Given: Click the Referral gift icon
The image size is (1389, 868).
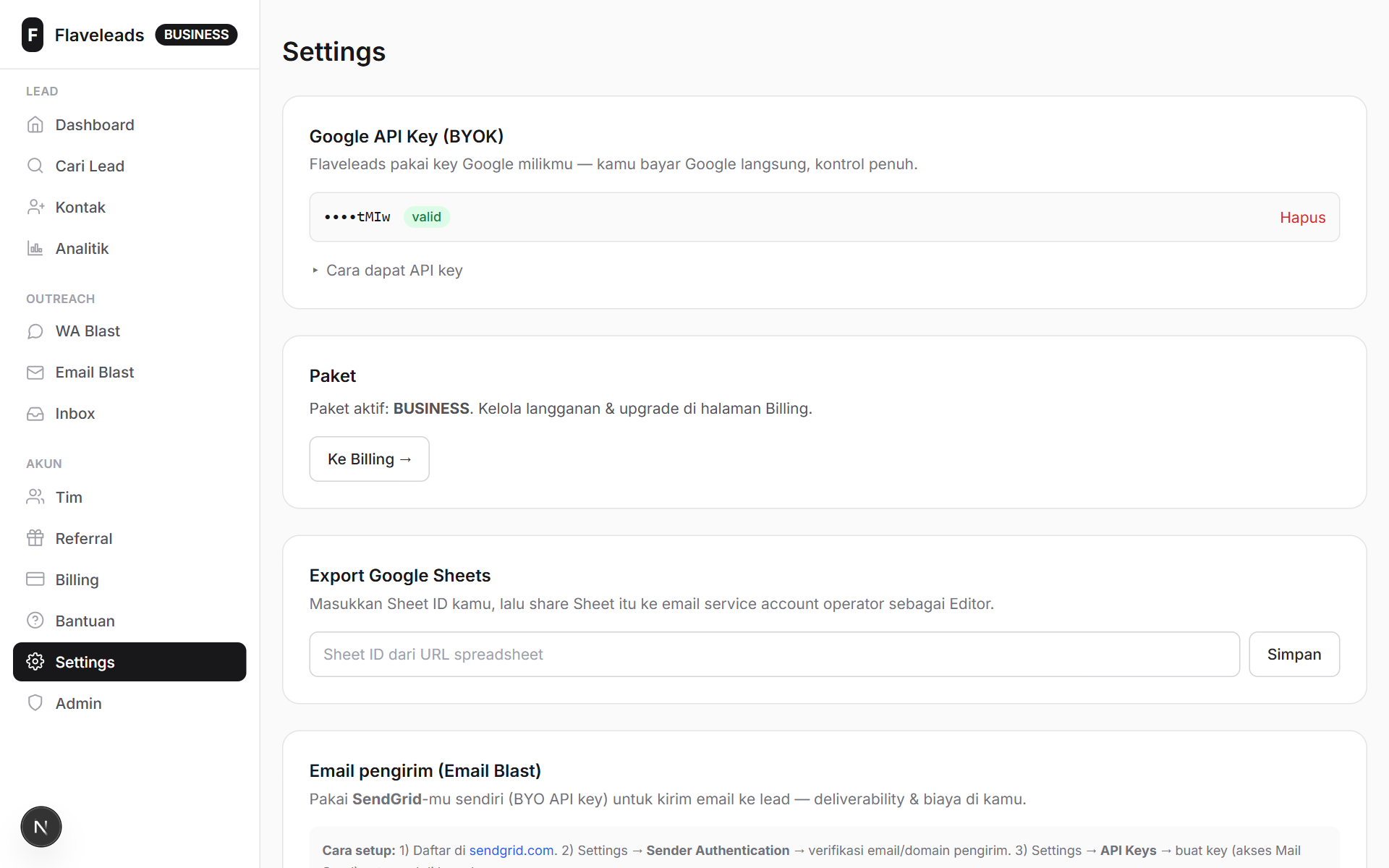Looking at the screenshot, I should click(x=35, y=538).
